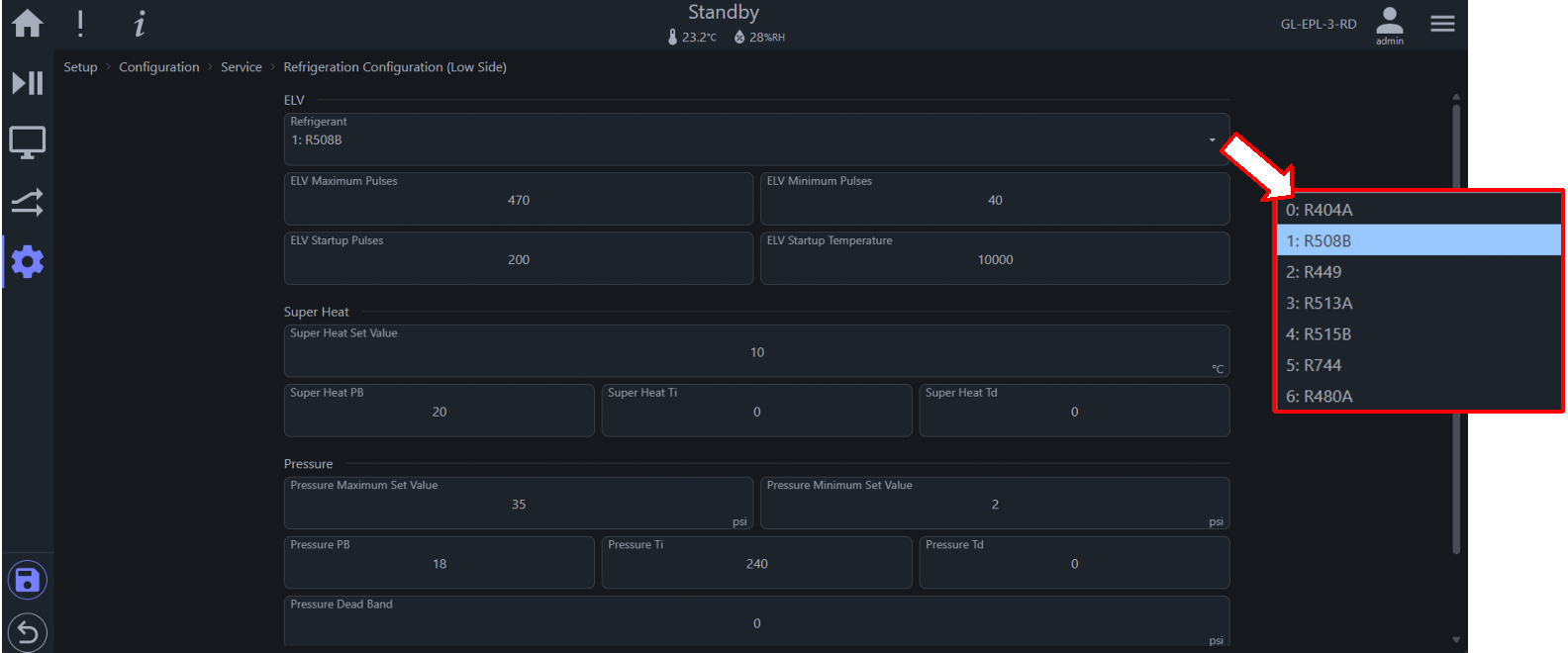Viewport: 1568px width, 653px height.
Task: Click the ELV section heading
Action: click(294, 100)
